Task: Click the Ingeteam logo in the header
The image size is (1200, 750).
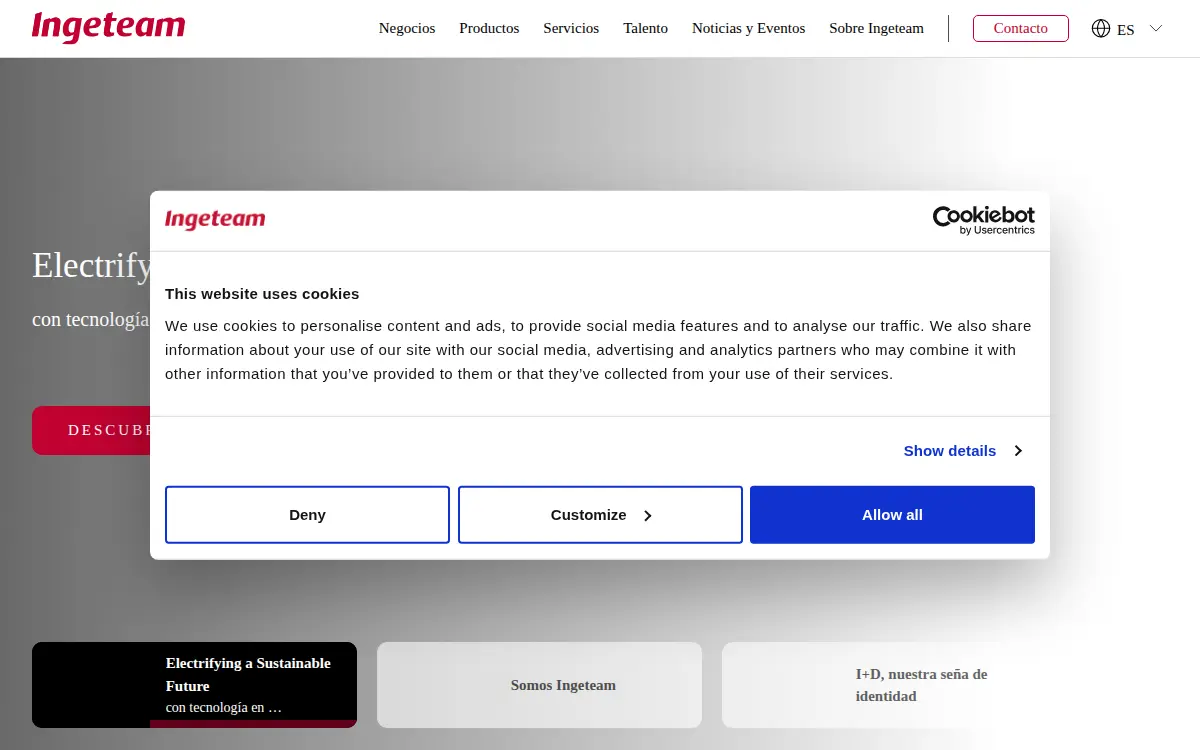Action: pos(108,27)
